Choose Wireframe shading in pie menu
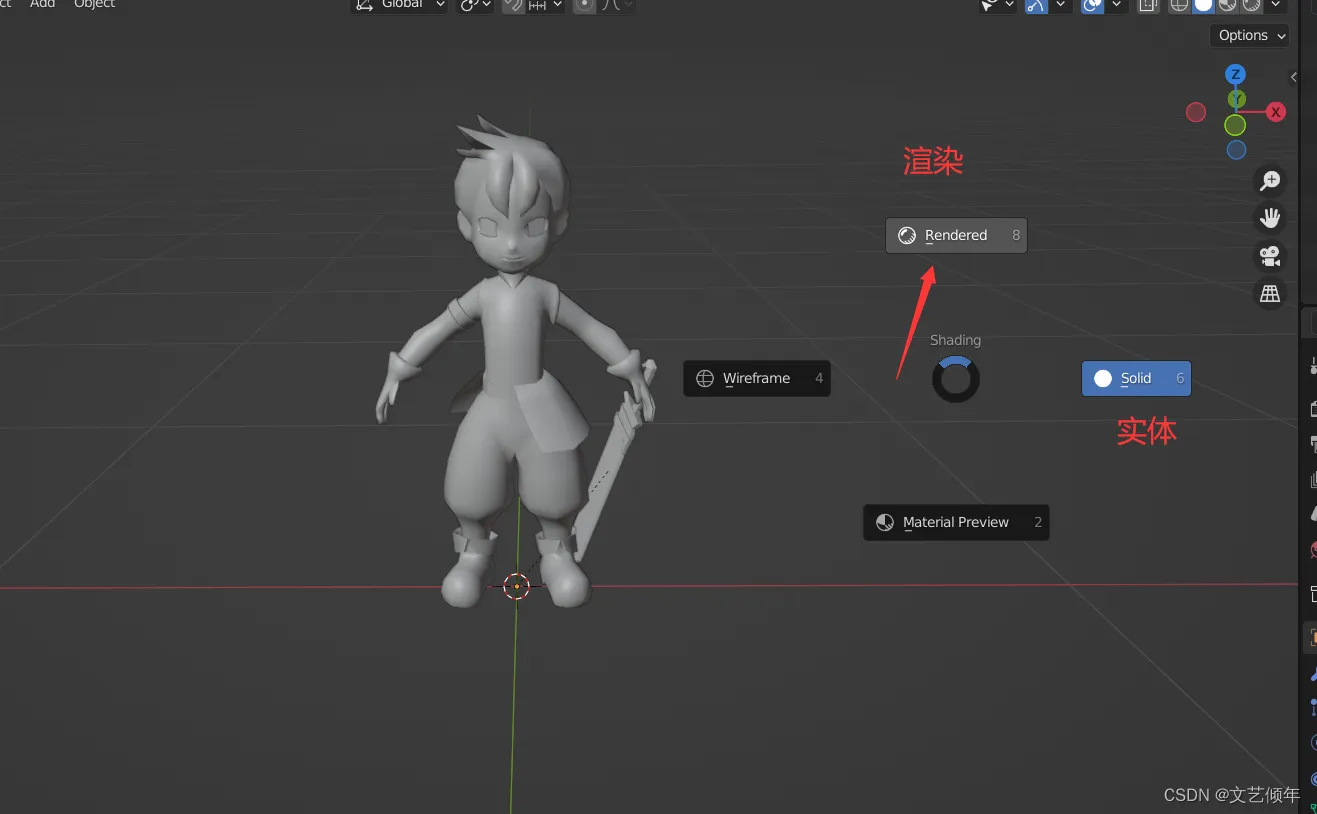Viewport: 1317px width, 814px height. click(x=757, y=378)
